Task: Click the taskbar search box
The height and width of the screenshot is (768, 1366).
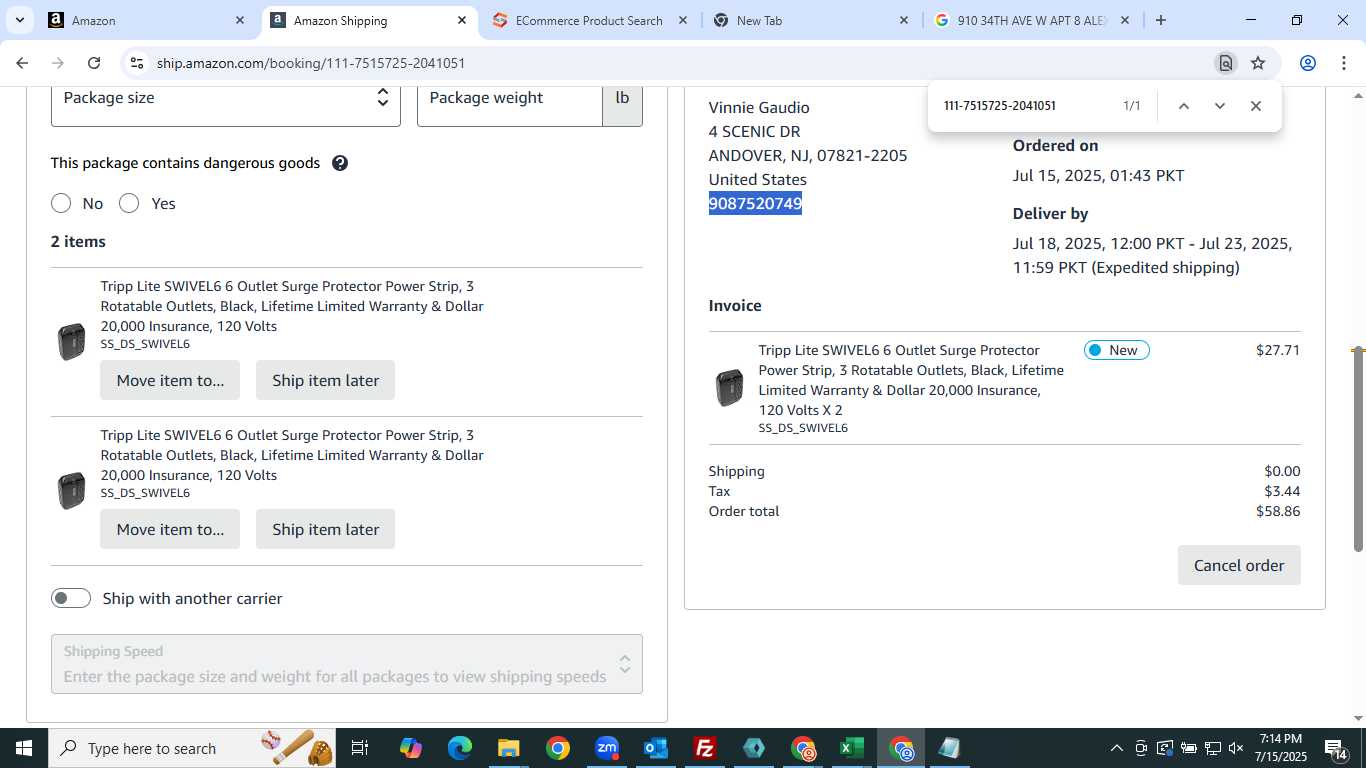Action: pyautogui.click(x=194, y=748)
